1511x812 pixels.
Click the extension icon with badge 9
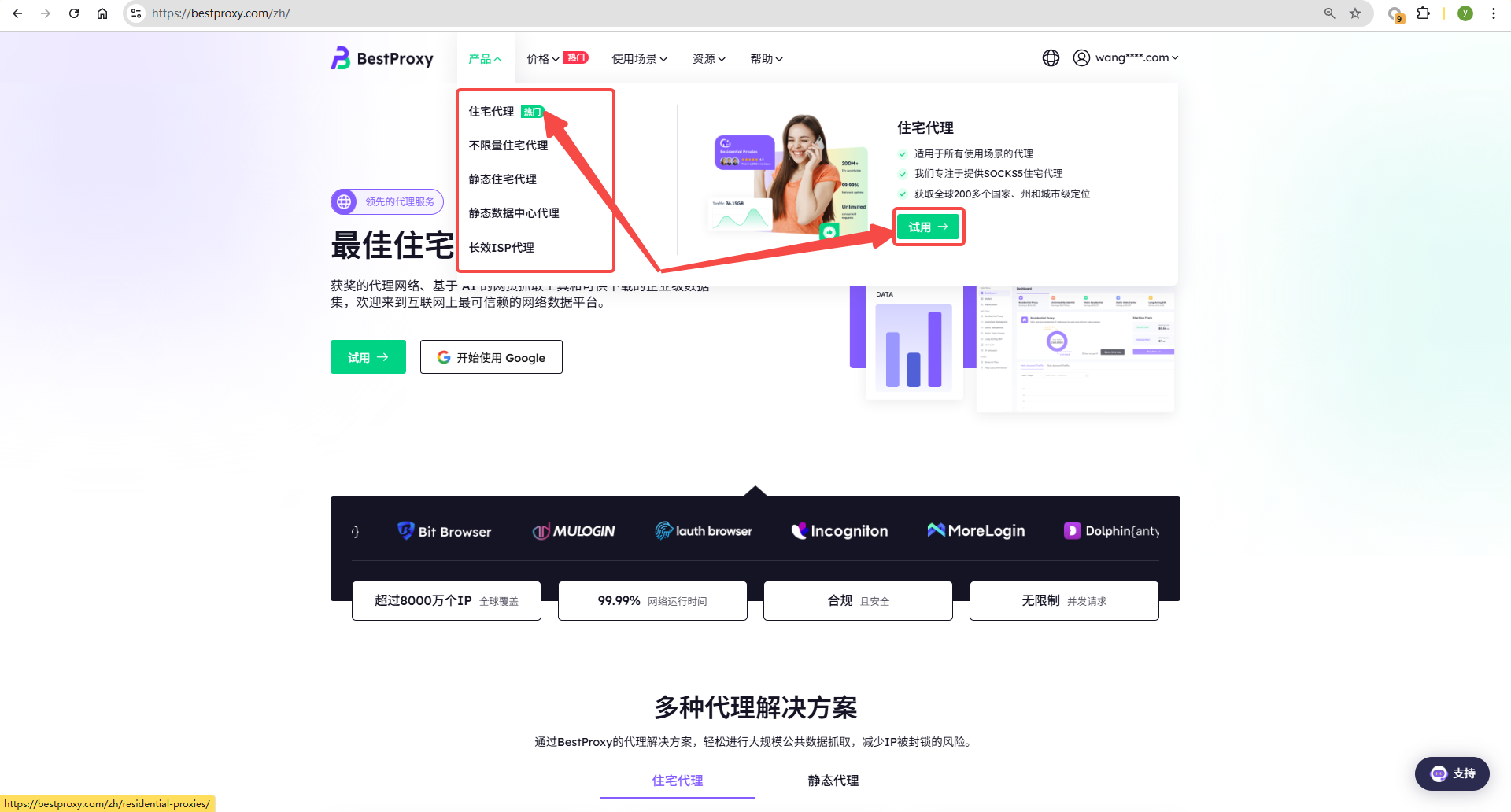pyautogui.click(x=1395, y=14)
